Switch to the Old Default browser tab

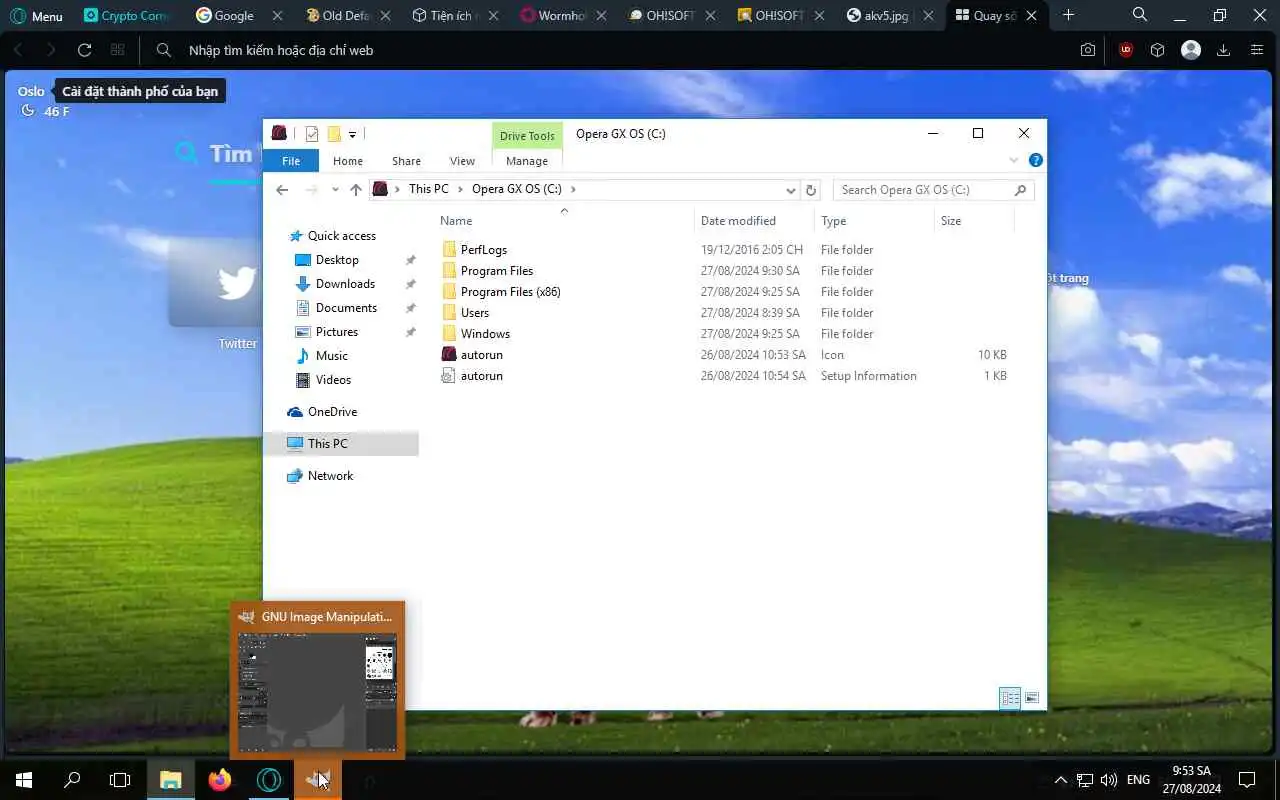(x=340, y=16)
